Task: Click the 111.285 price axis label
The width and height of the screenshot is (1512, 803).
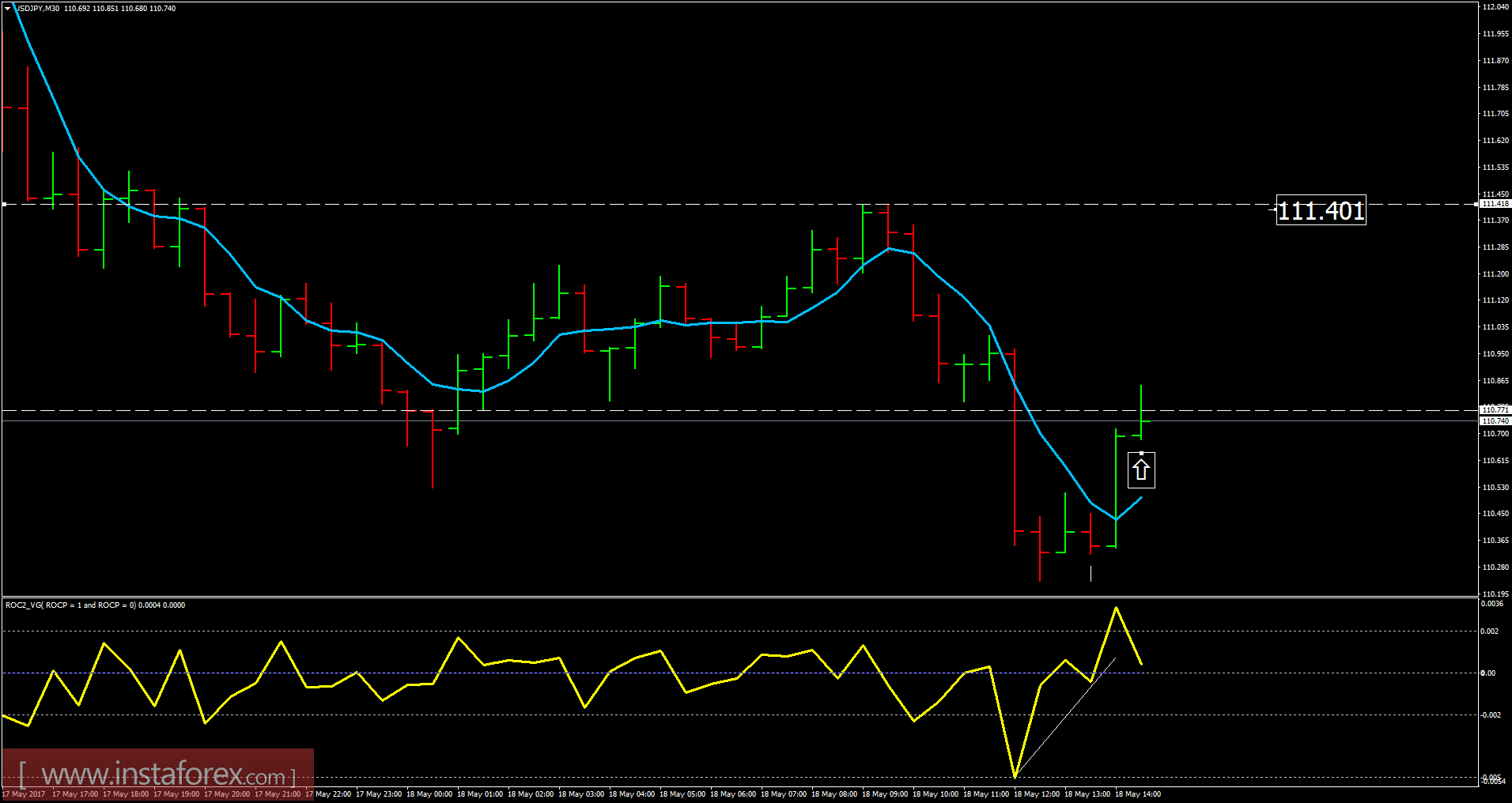Action: [1495, 247]
